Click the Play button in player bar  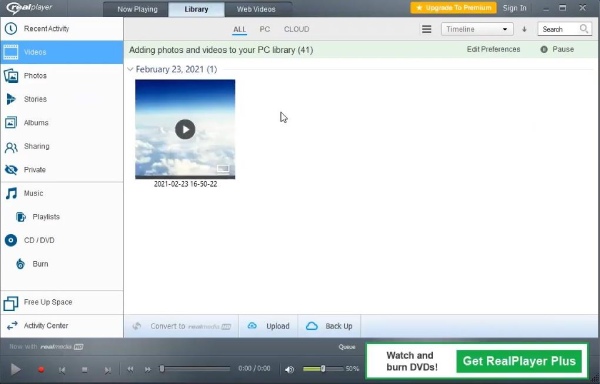[16, 369]
